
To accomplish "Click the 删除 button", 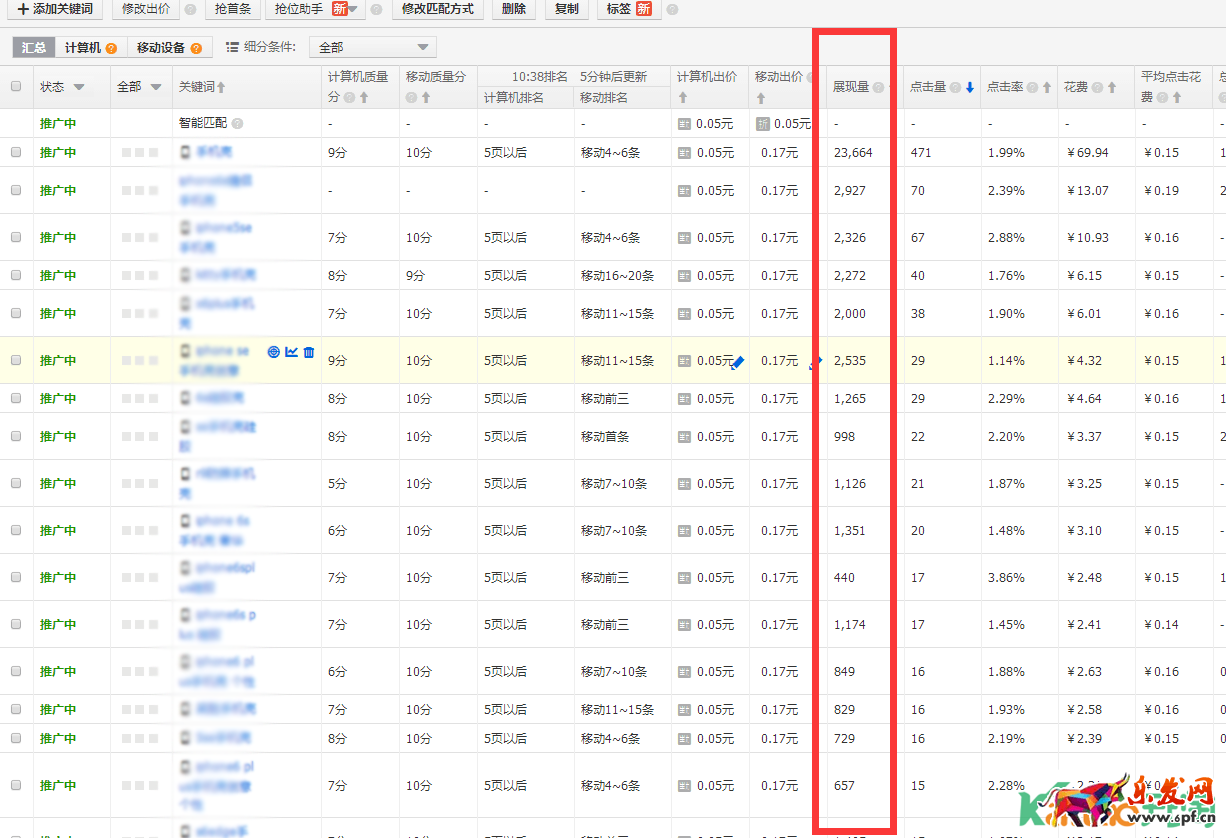I will click(x=513, y=9).
